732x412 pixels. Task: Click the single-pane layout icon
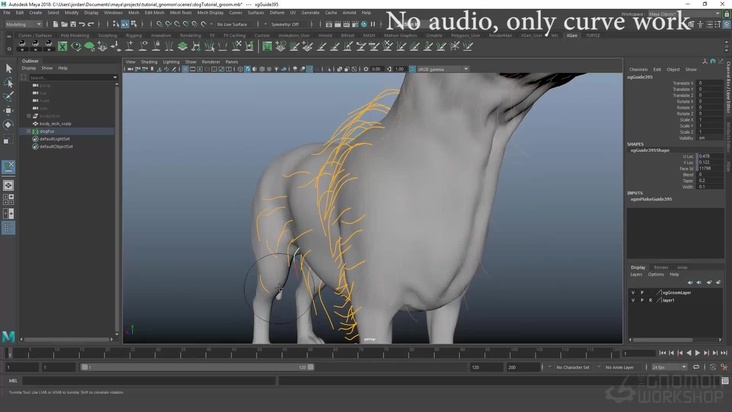click(x=8, y=185)
